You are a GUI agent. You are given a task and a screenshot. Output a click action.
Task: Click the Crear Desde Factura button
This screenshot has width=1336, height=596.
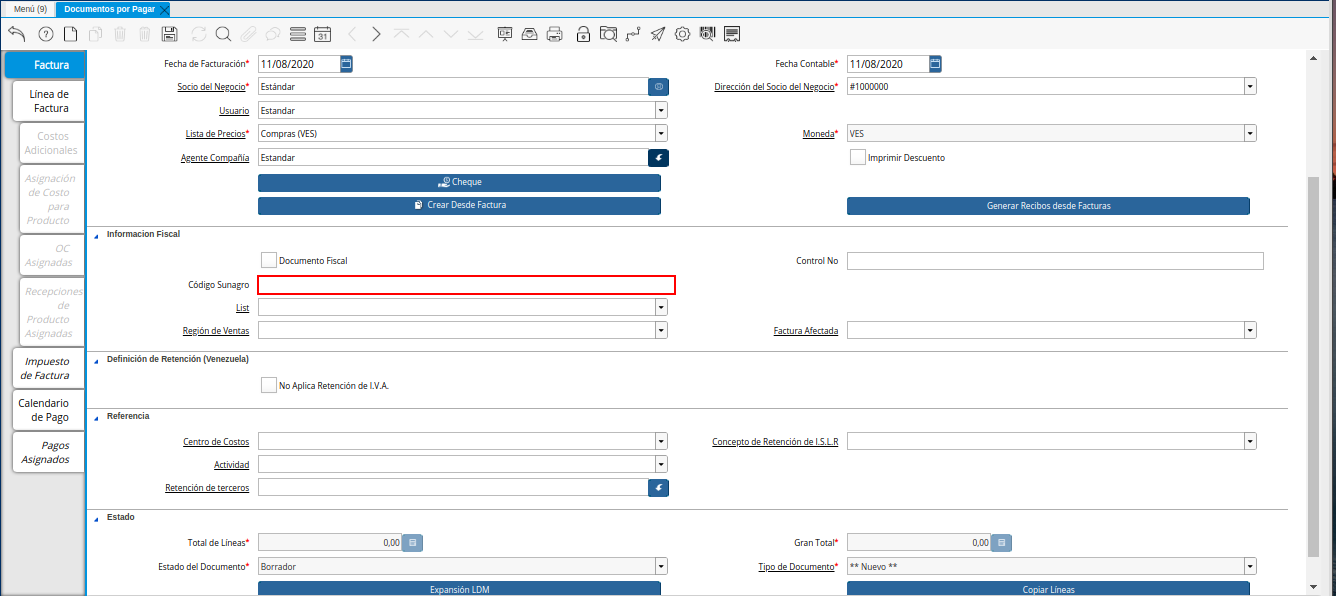pos(459,206)
